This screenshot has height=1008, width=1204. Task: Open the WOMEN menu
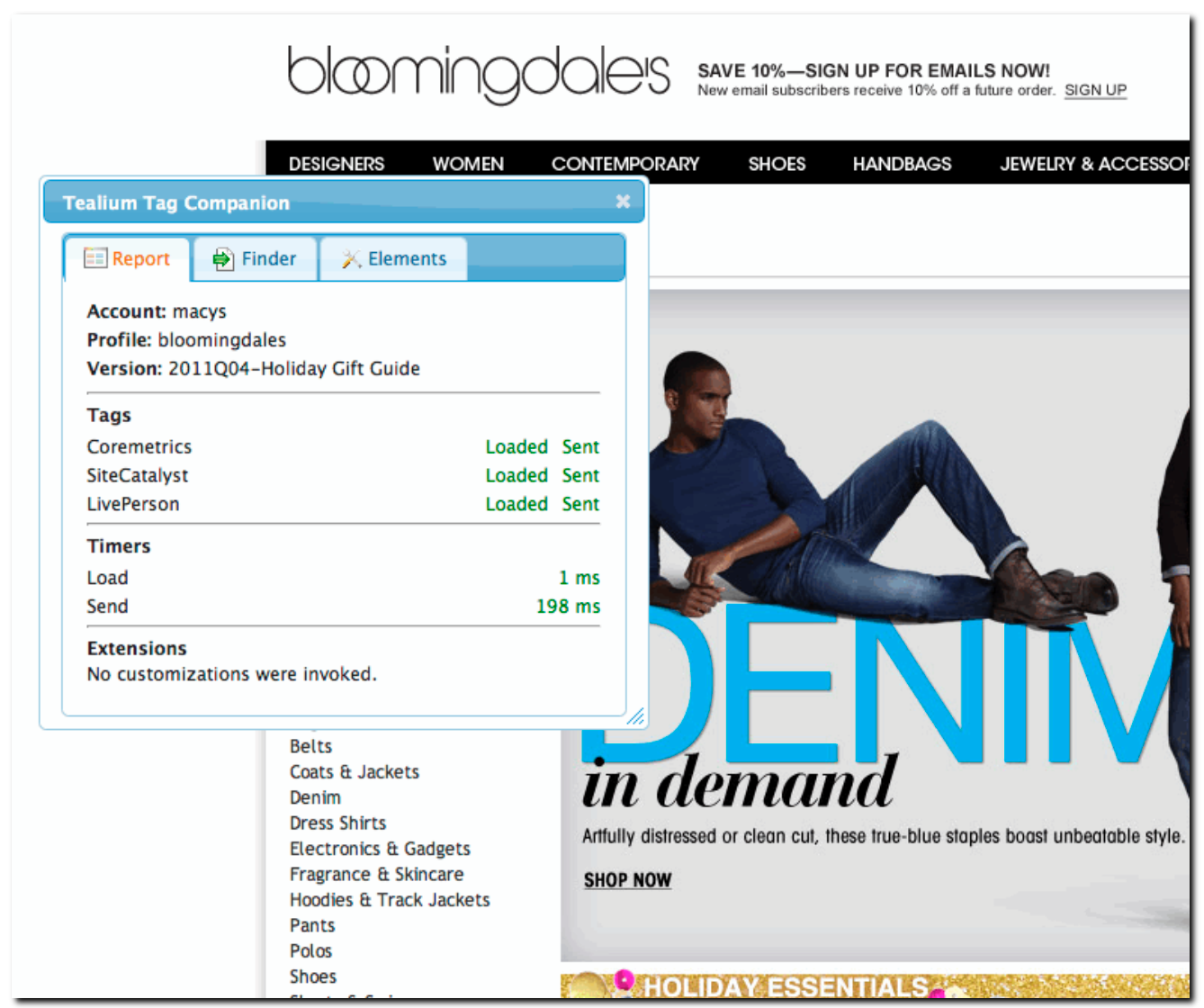click(468, 164)
